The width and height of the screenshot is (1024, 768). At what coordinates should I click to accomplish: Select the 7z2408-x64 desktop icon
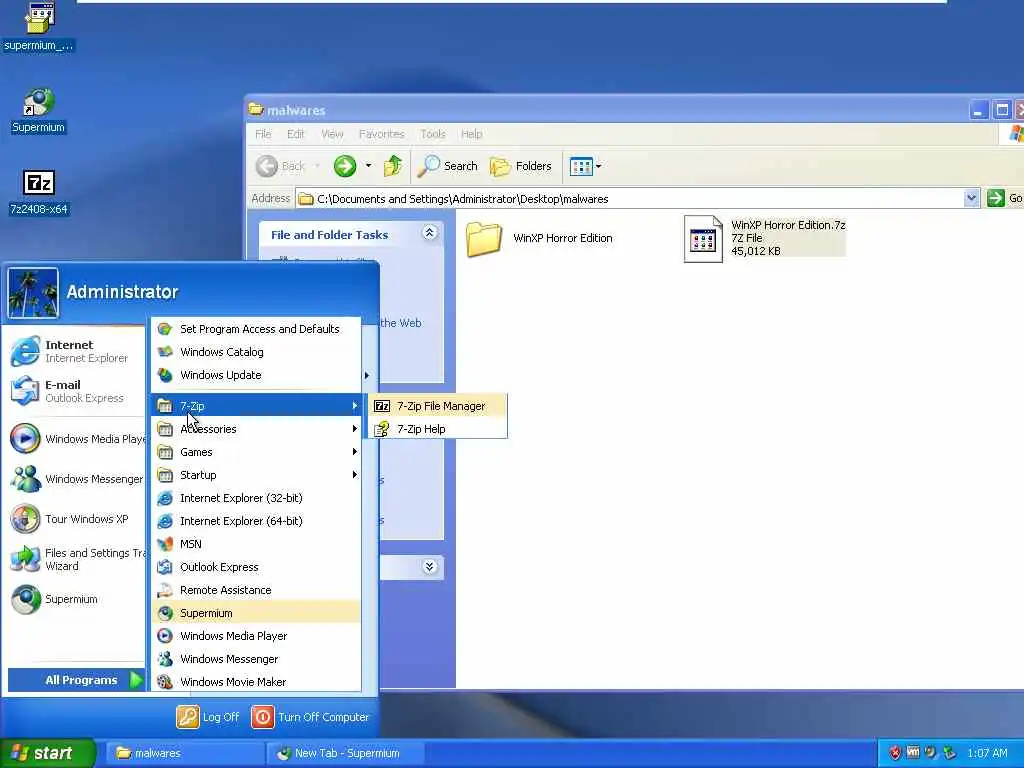click(39, 192)
